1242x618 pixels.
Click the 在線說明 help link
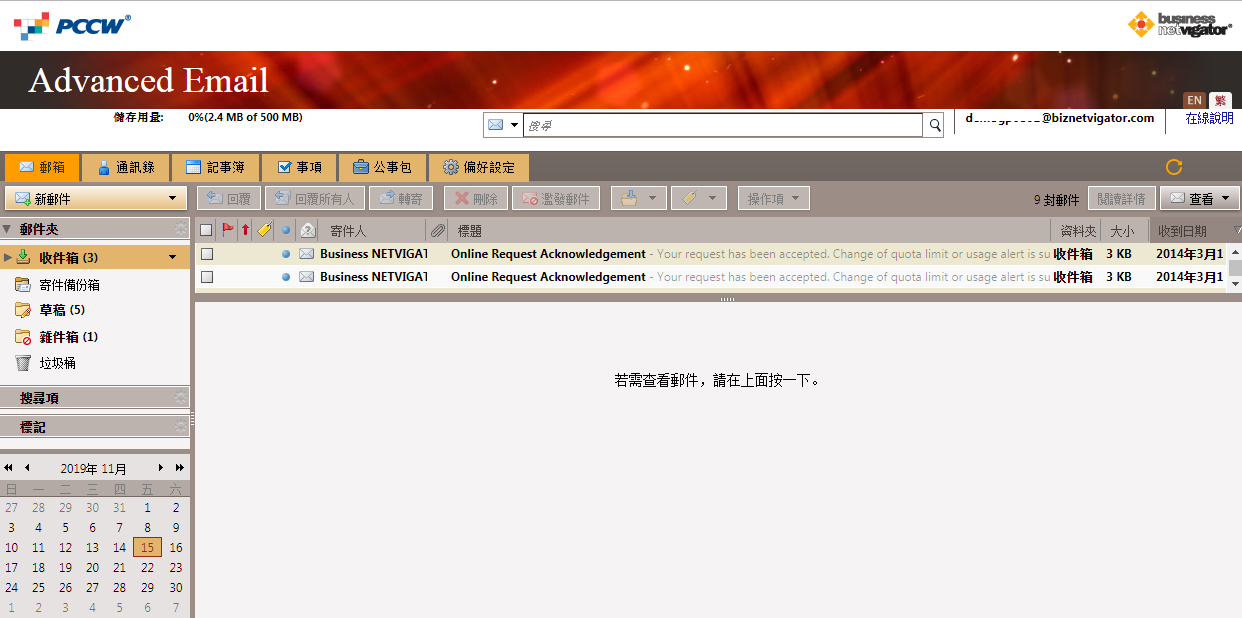tap(1208, 117)
